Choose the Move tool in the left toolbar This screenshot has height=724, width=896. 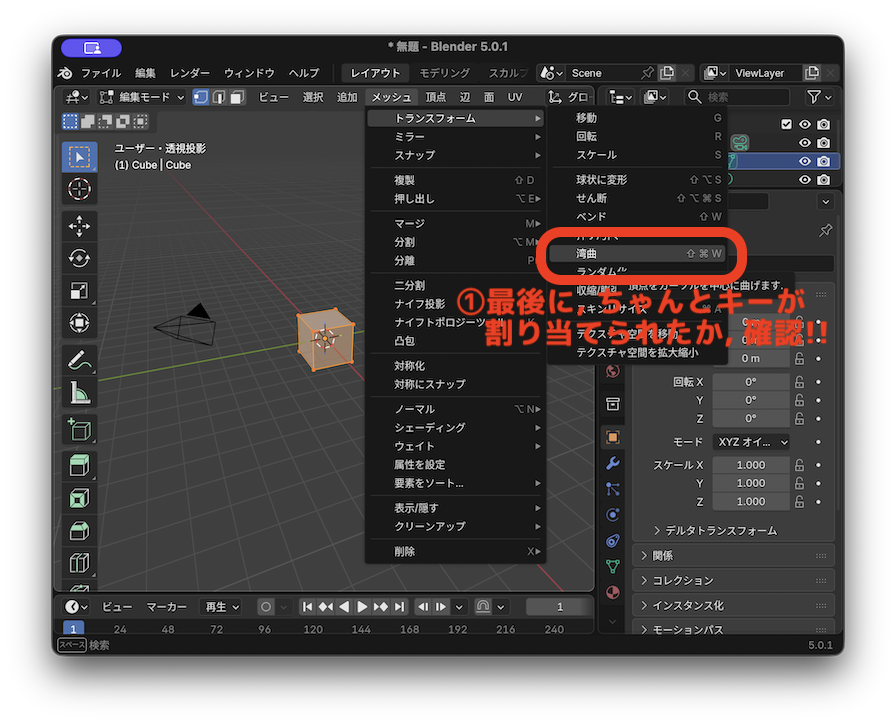tap(79, 226)
